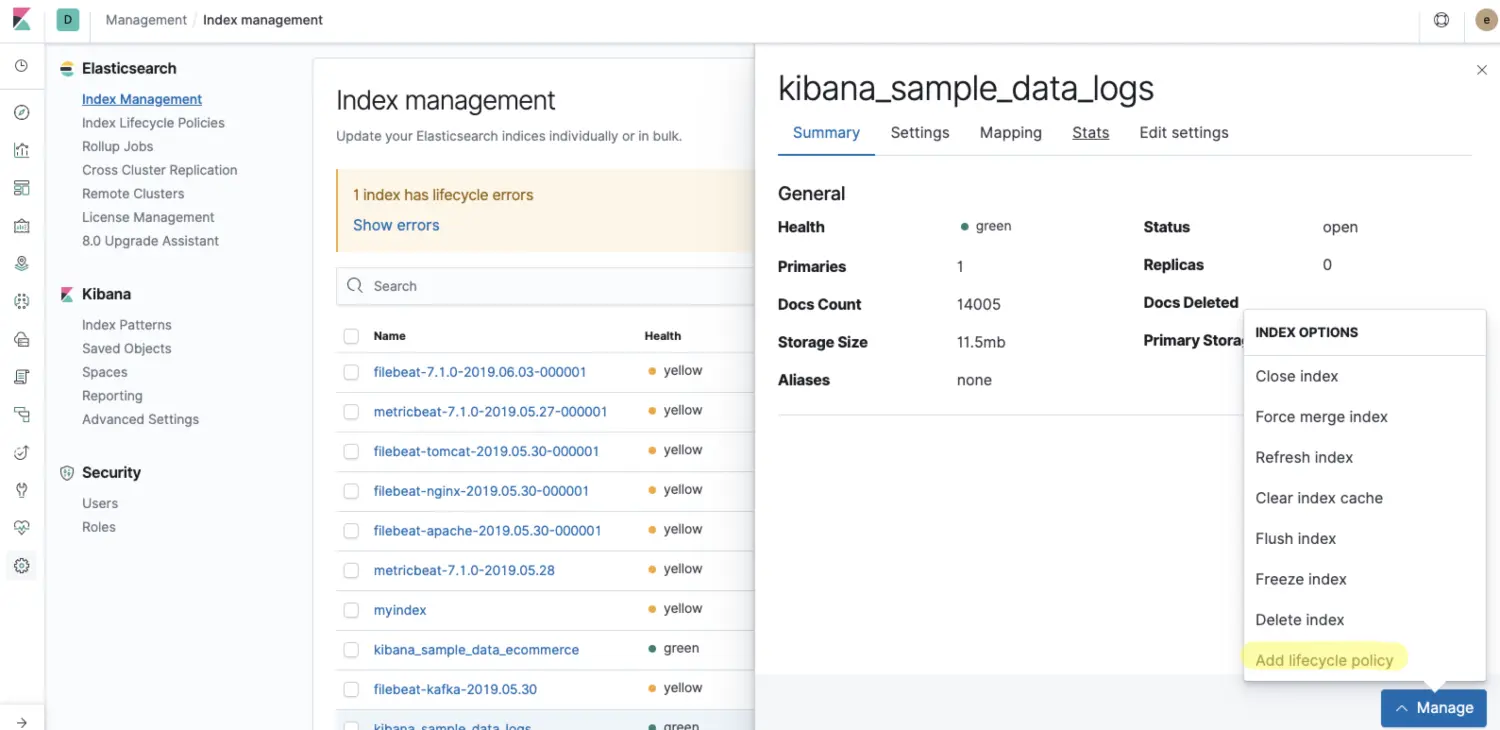Open 8.0 Upgrade Assistant link
The width and height of the screenshot is (1500, 730).
[x=151, y=241]
